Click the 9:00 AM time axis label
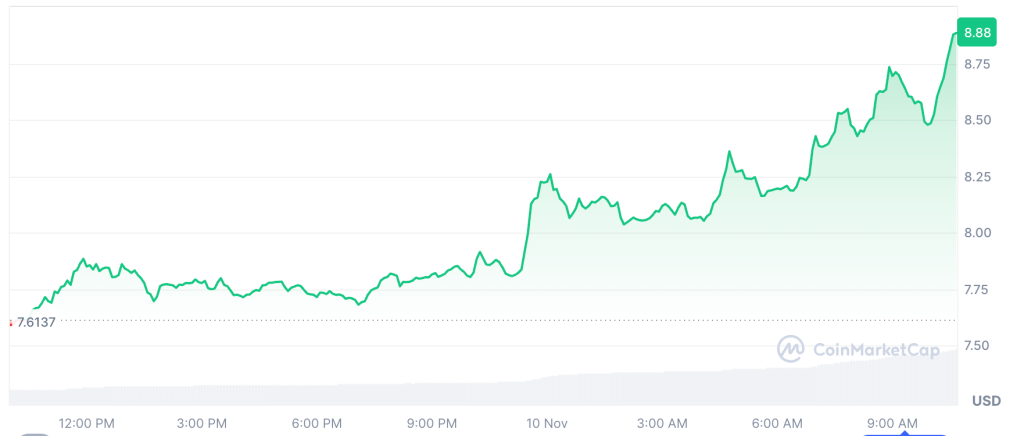1024x436 pixels. pos(892,423)
